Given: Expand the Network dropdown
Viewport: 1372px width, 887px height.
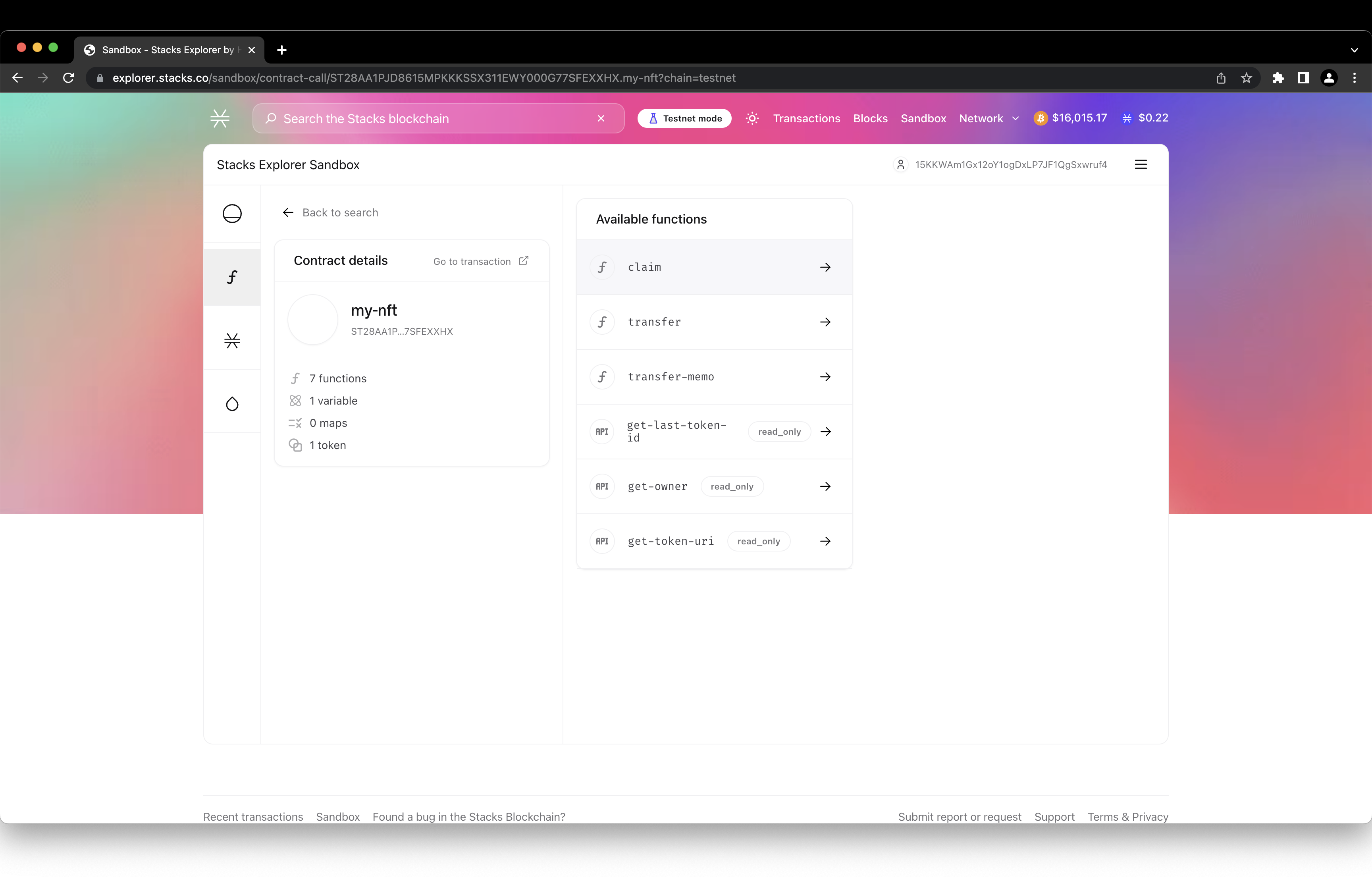Looking at the screenshot, I should click(x=989, y=119).
